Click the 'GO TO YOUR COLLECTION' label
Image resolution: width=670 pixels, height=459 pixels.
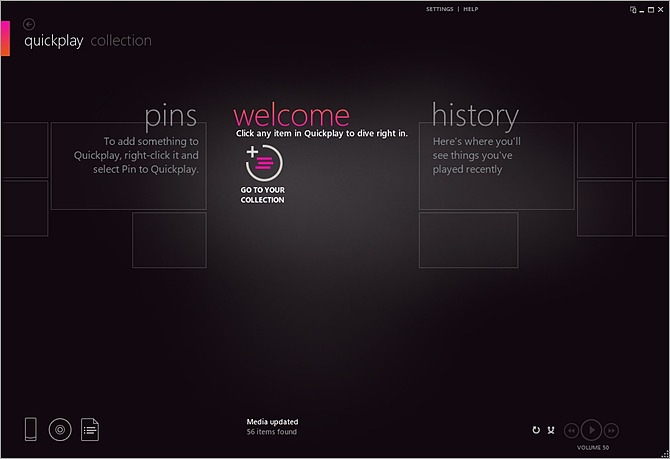pyautogui.click(x=262, y=195)
